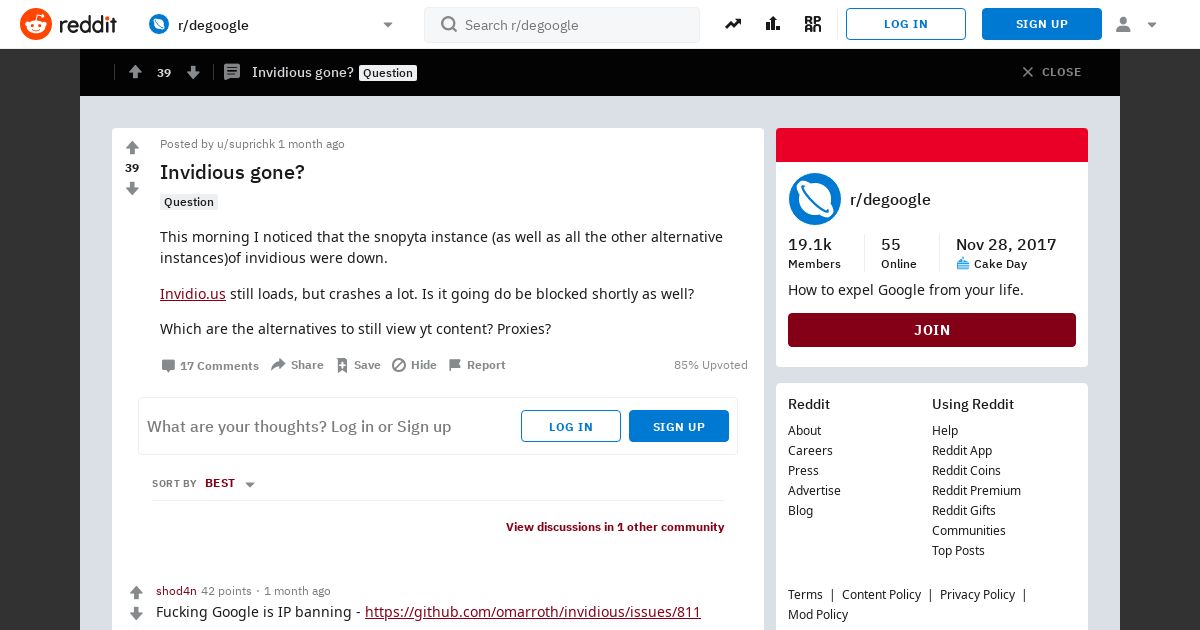Upvote shod4n's comment
Image resolution: width=1200 pixels, height=630 pixels.
click(137, 592)
